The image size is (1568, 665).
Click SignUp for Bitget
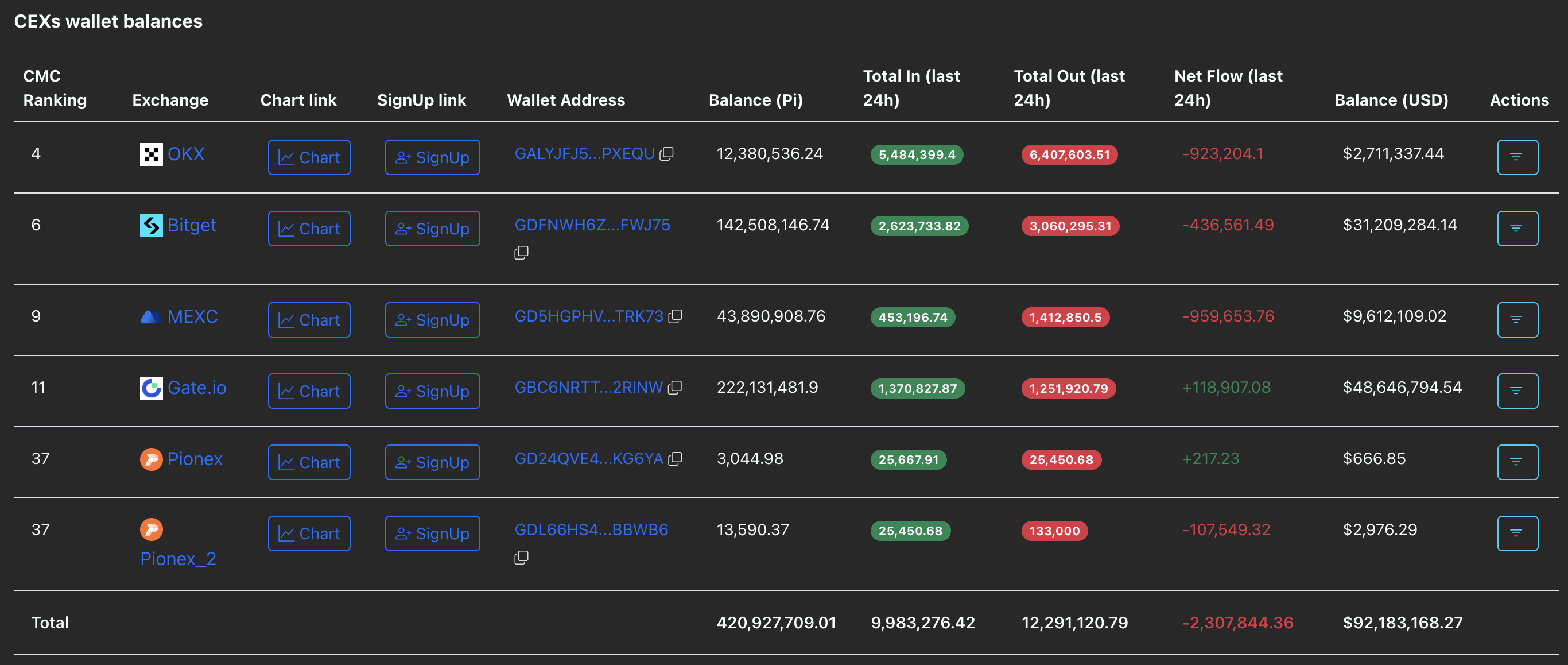432,229
